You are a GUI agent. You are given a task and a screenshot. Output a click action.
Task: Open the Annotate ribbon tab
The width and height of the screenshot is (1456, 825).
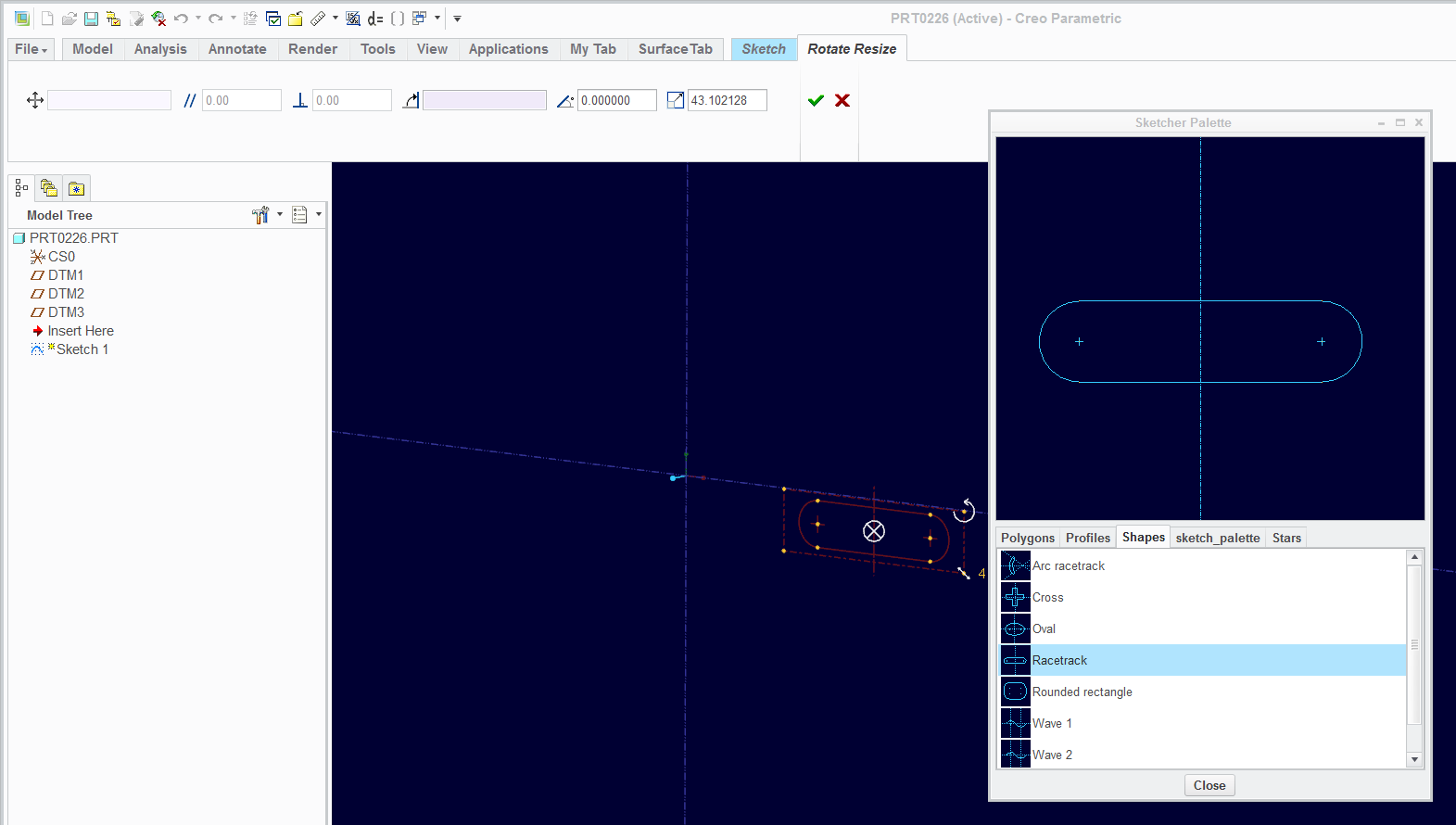[x=237, y=49]
